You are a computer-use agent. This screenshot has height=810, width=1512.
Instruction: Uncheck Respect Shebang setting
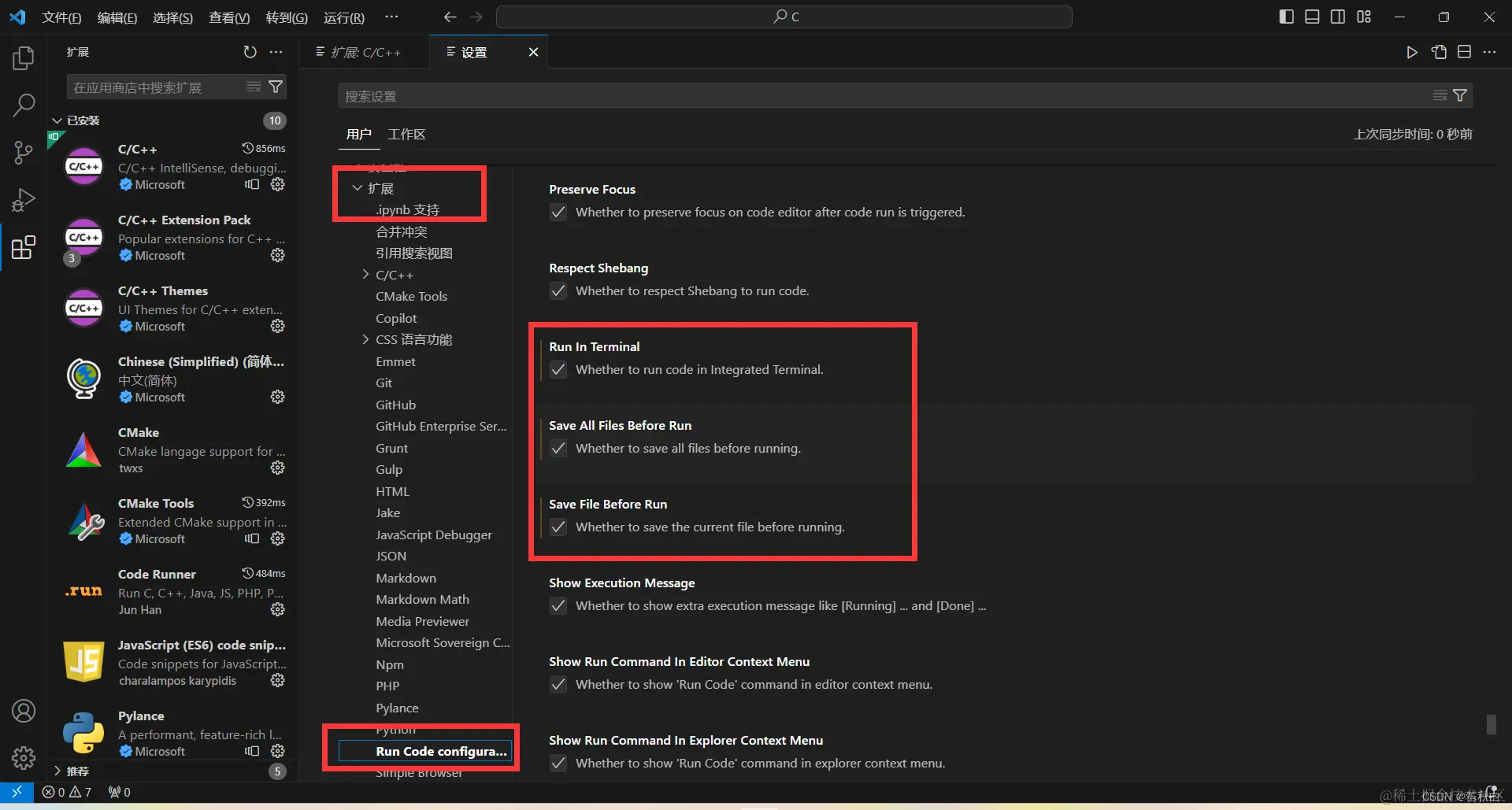click(558, 290)
